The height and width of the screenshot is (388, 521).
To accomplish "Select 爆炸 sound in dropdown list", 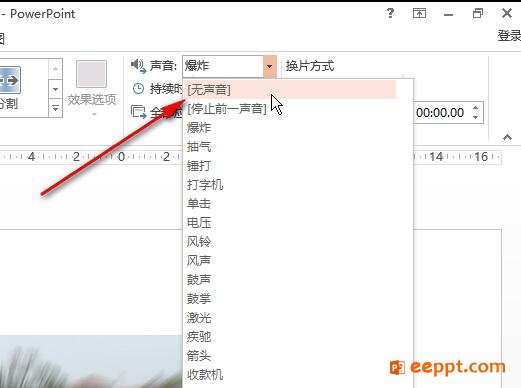I will coord(289,128).
